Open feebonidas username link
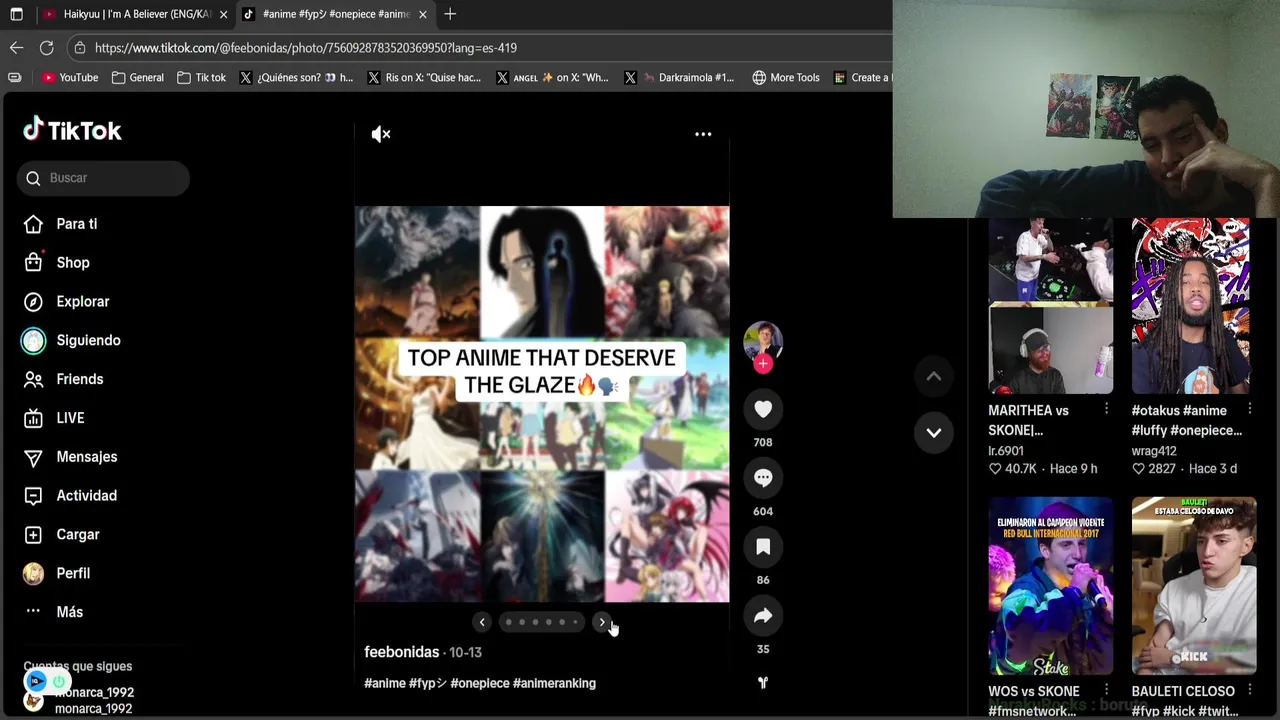This screenshot has width=1280, height=720. (402, 652)
